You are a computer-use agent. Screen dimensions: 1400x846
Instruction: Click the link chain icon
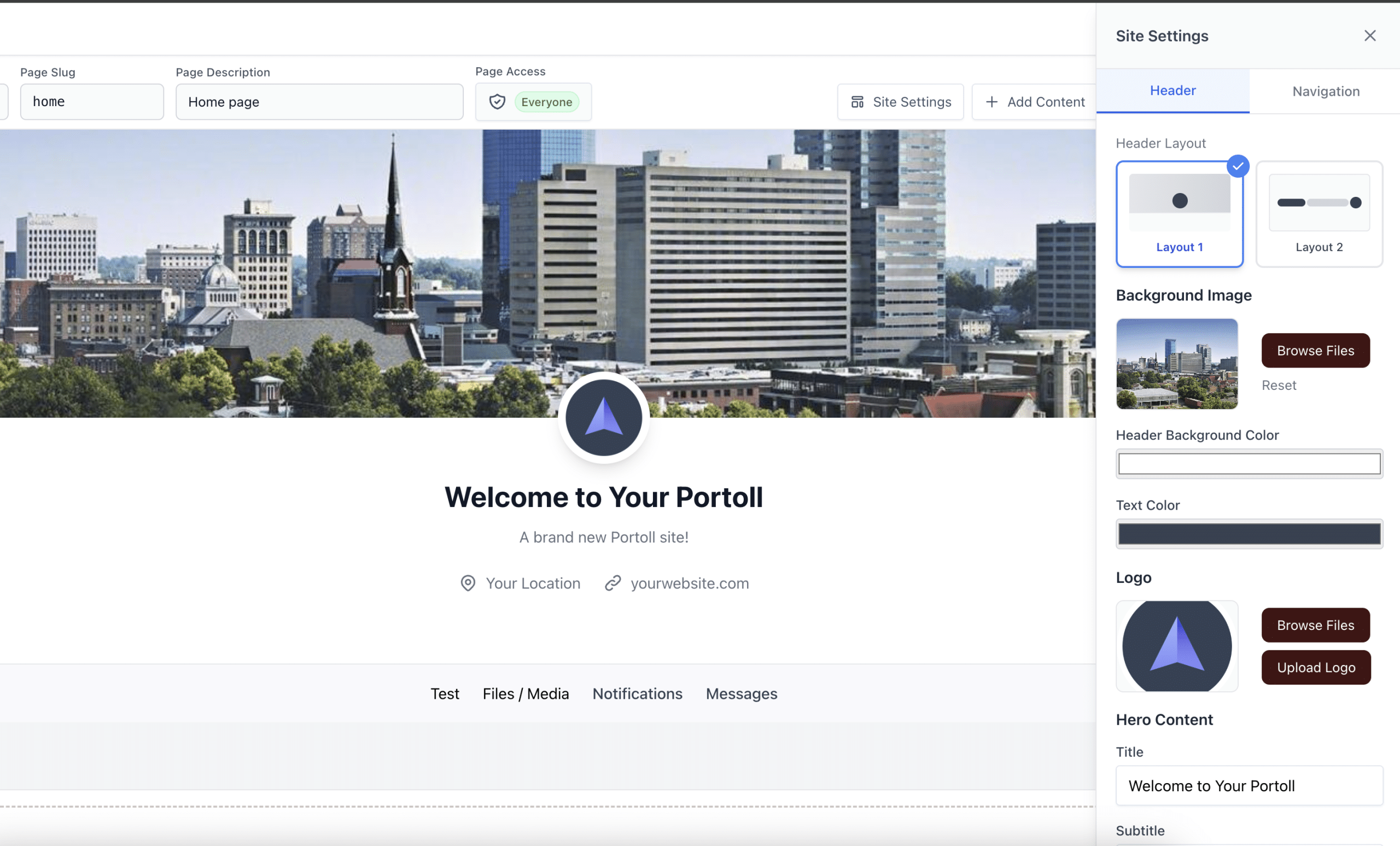point(612,584)
